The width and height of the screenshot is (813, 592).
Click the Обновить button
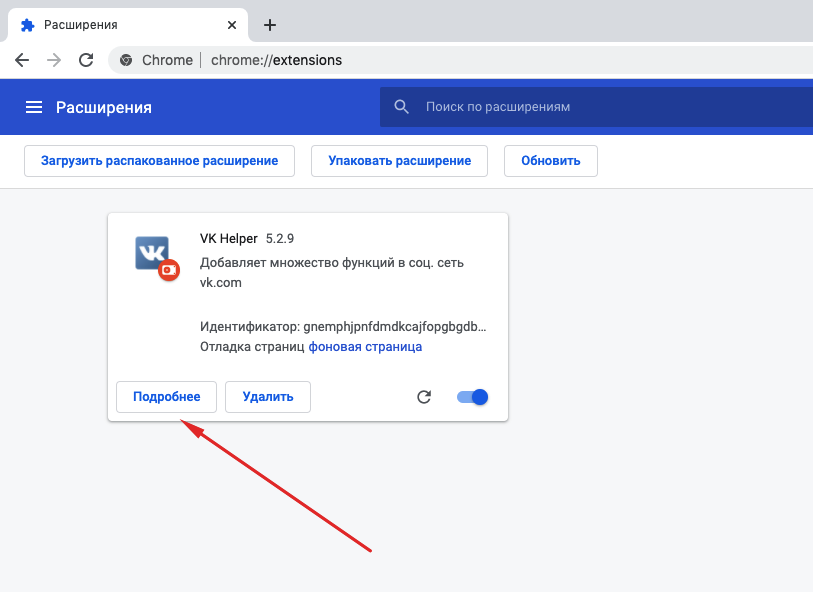pyautogui.click(x=551, y=161)
